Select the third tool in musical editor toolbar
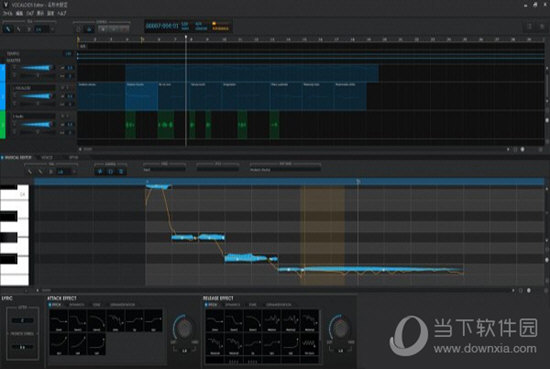The height and width of the screenshot is (369, 550). pyautogui.click(x=51, y=172)
